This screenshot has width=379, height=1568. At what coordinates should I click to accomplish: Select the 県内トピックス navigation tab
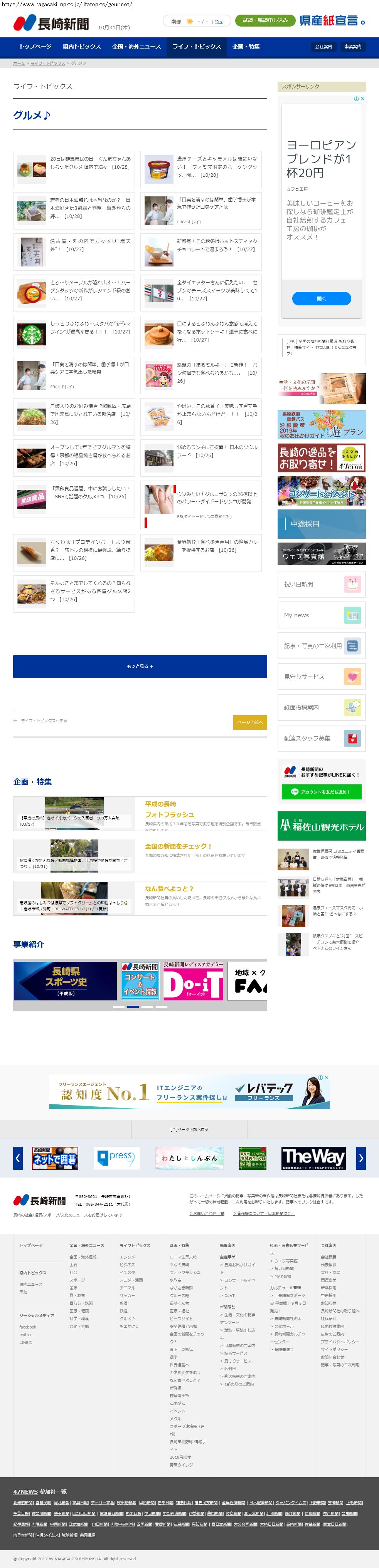[x=82, y=47]
